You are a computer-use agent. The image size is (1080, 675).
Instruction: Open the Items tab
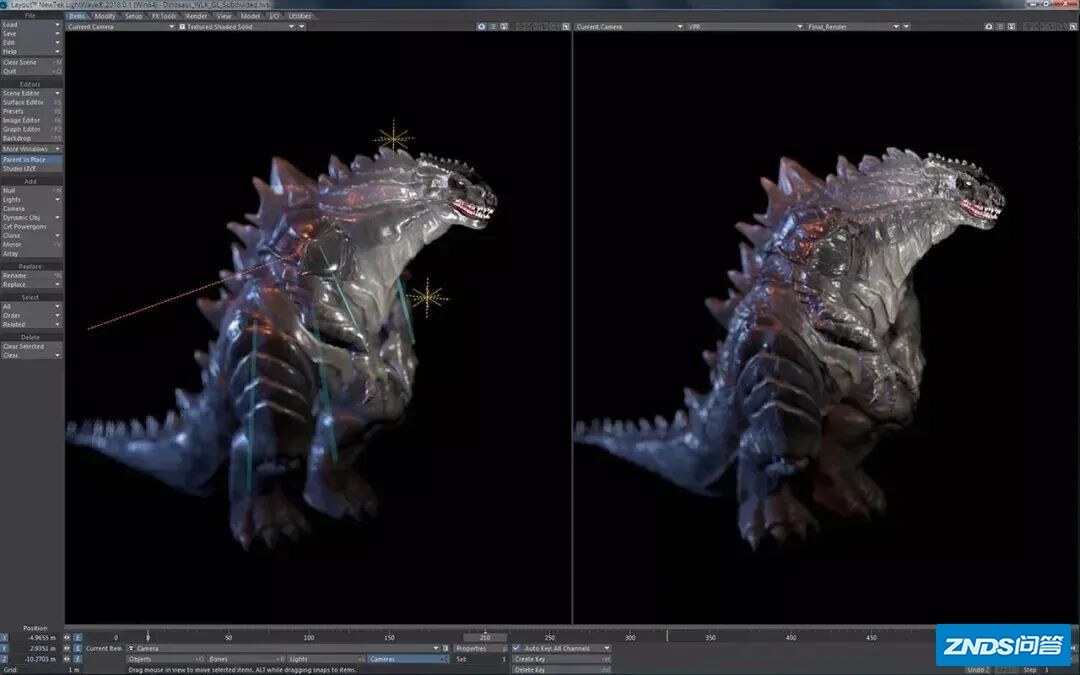(x=77, y=16)
